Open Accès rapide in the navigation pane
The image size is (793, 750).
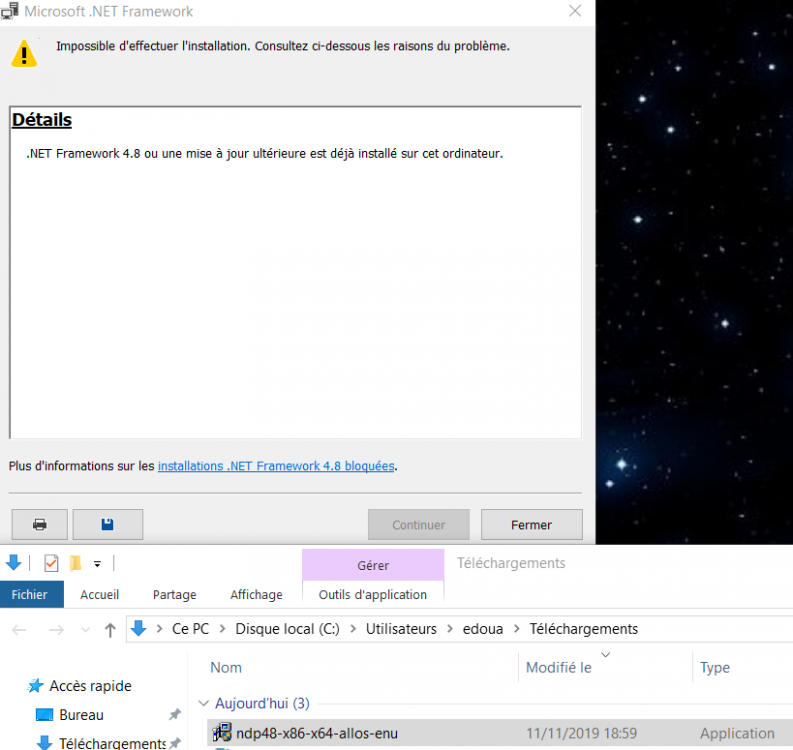(x=91, y=686)
